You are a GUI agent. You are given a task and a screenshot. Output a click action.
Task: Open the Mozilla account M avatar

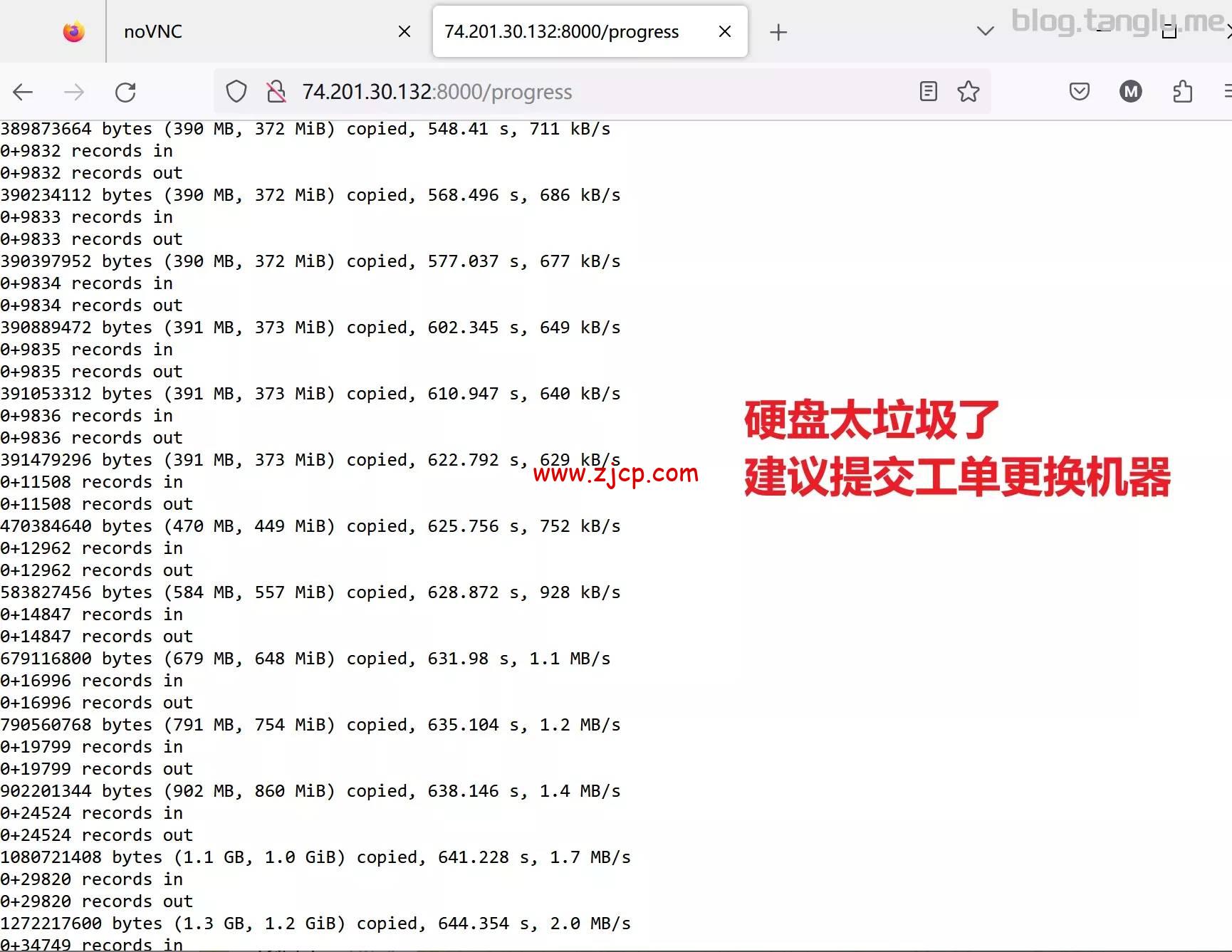tap(1130, 91)
